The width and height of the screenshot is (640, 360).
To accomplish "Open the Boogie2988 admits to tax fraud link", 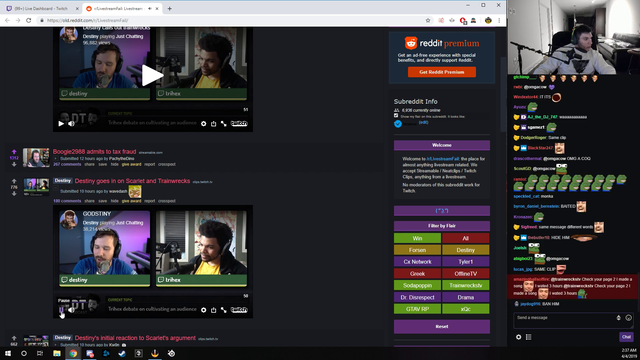I will [94, 151].
